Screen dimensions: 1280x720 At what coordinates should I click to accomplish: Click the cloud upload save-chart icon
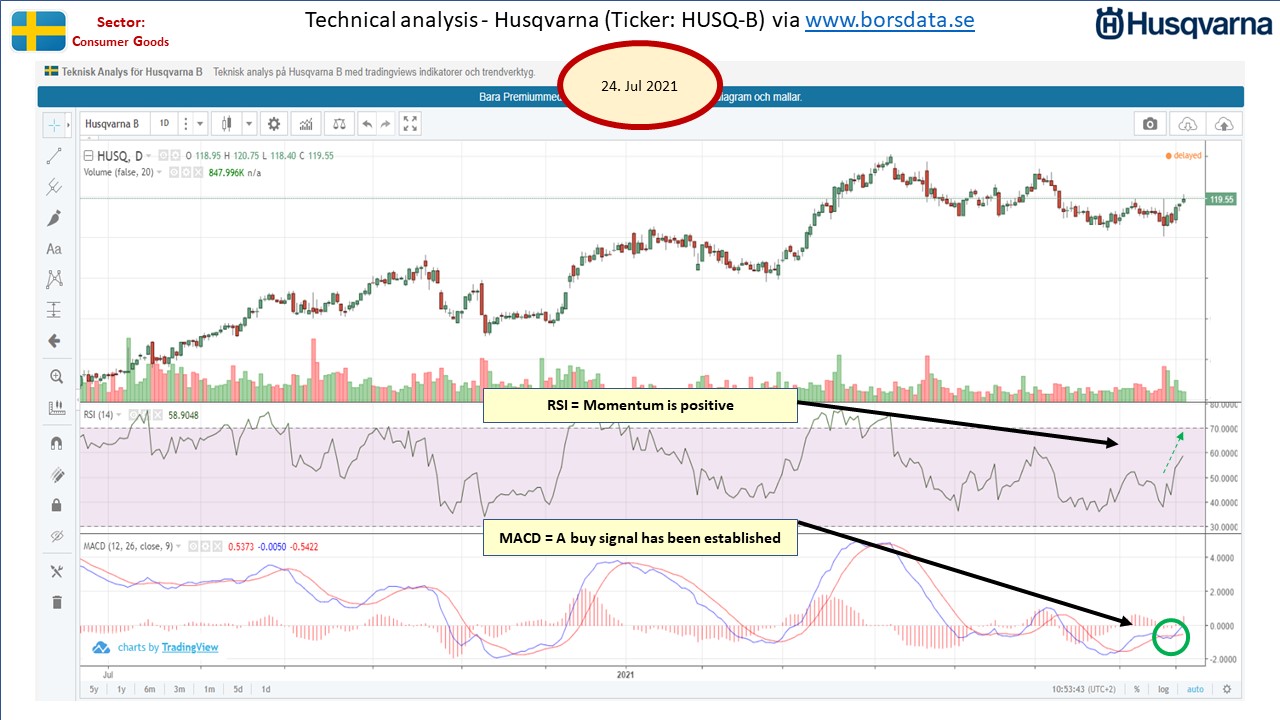click(x=1224, y=124)
